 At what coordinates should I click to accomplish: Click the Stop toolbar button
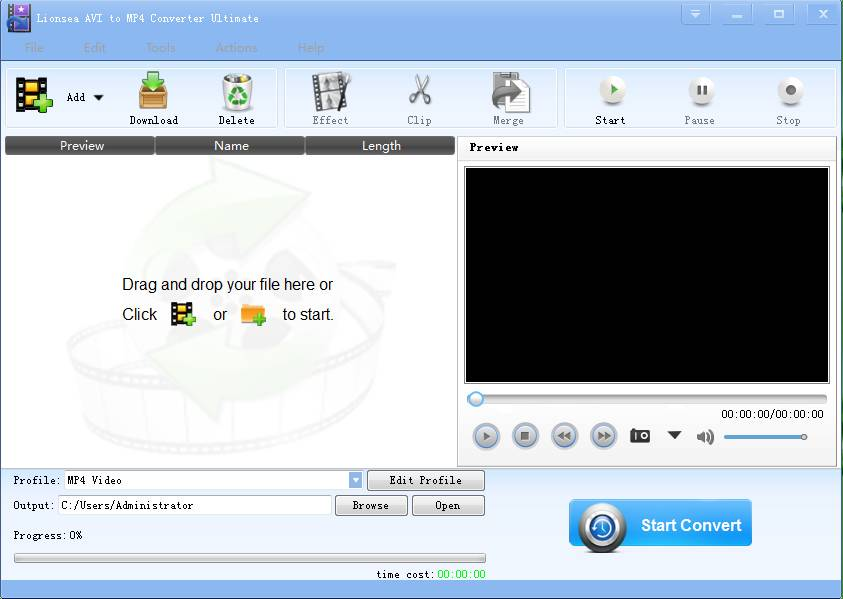coord(789,100)
